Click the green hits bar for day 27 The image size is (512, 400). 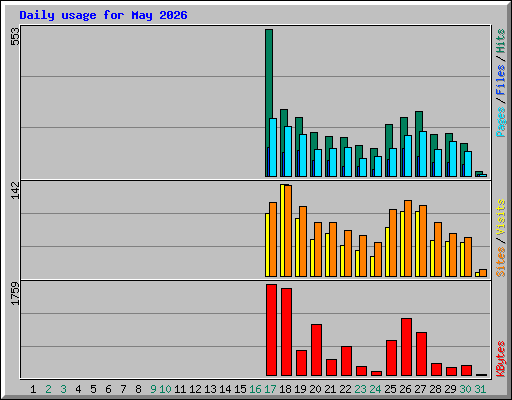click(419, 121)
